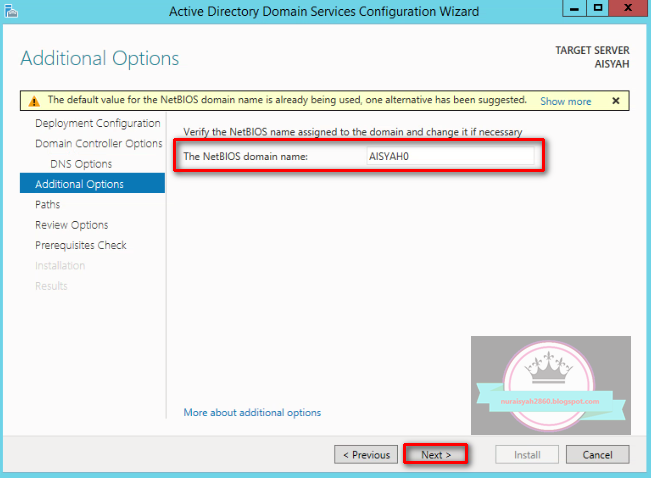The image size is (651, 478).
Task: Click the yellow warning triangle icon
Action: click(34, 101)
